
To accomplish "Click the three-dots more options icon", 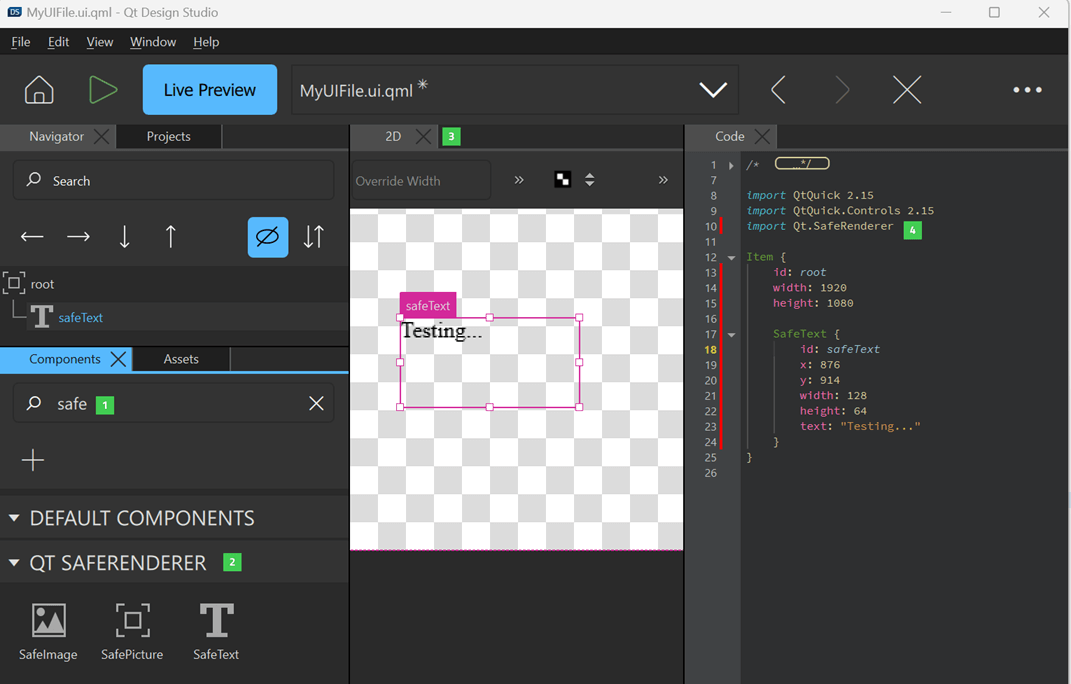I will click(x=1027, y=90).
